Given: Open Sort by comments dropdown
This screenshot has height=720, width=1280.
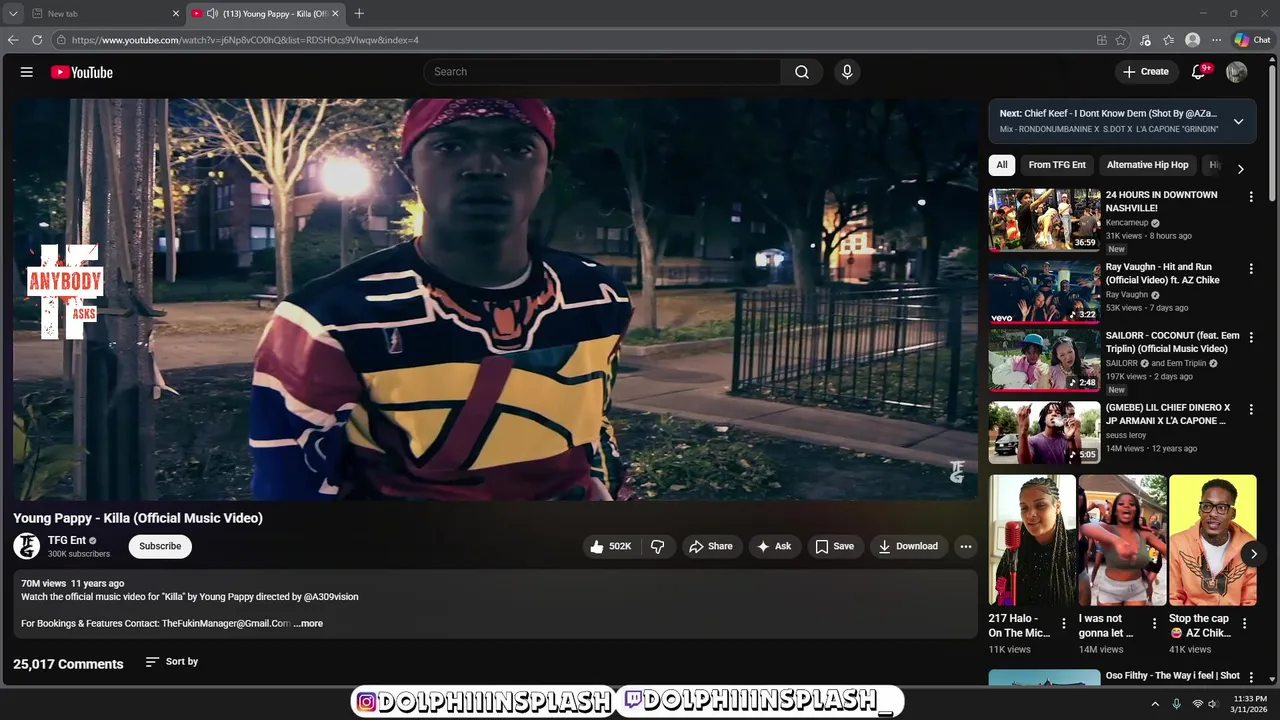Looking at the screenshot, I should 172,662.
